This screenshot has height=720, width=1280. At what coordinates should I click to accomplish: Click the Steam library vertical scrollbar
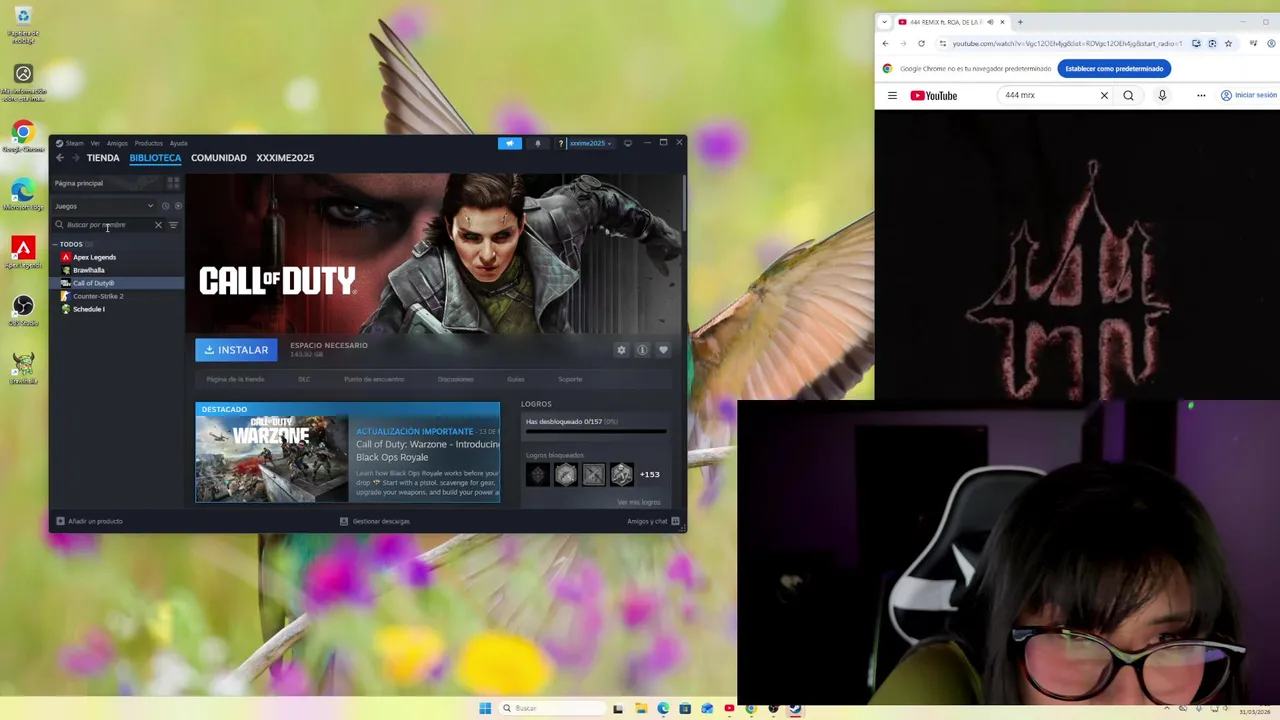pyautogui.click(x=684, y=205)
